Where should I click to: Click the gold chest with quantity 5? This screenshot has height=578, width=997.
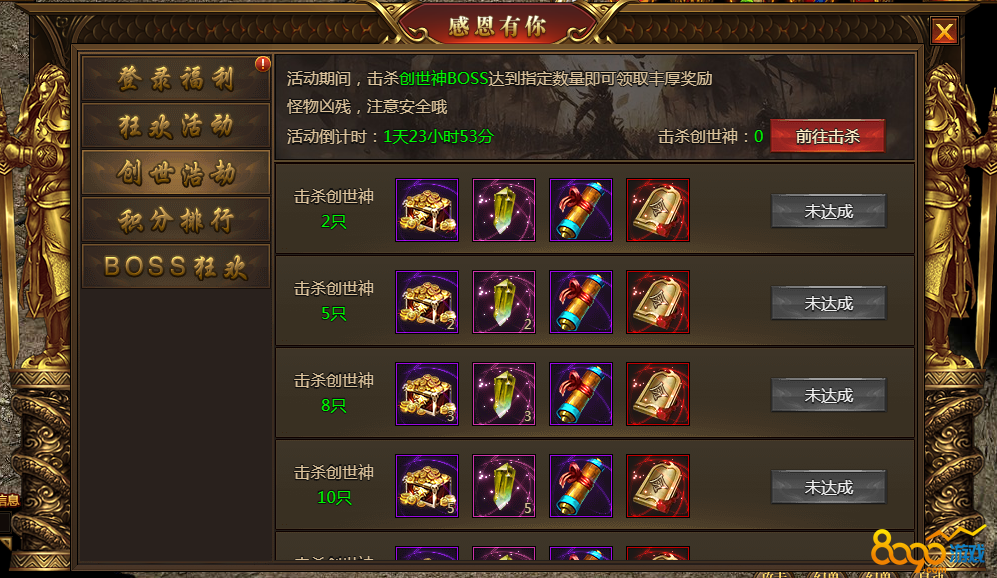pyautogui.click(x=427, y=486)
